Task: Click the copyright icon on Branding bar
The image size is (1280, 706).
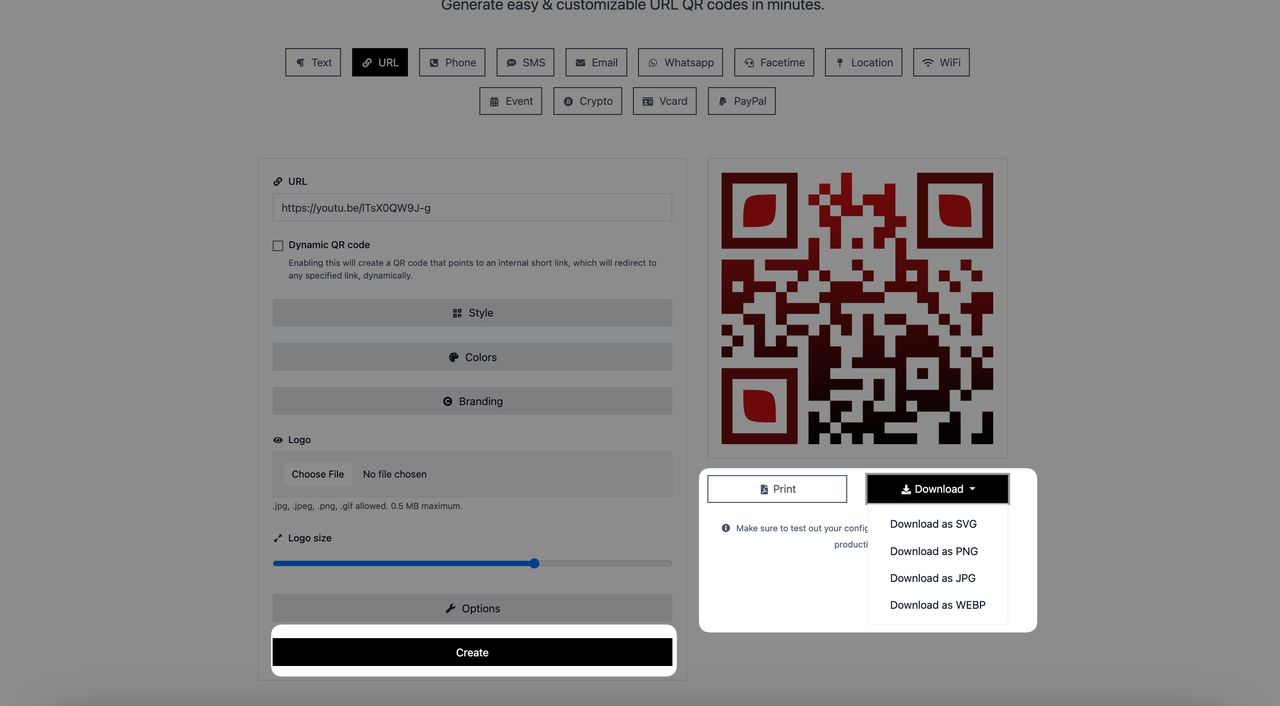Action: coord(447,401)
